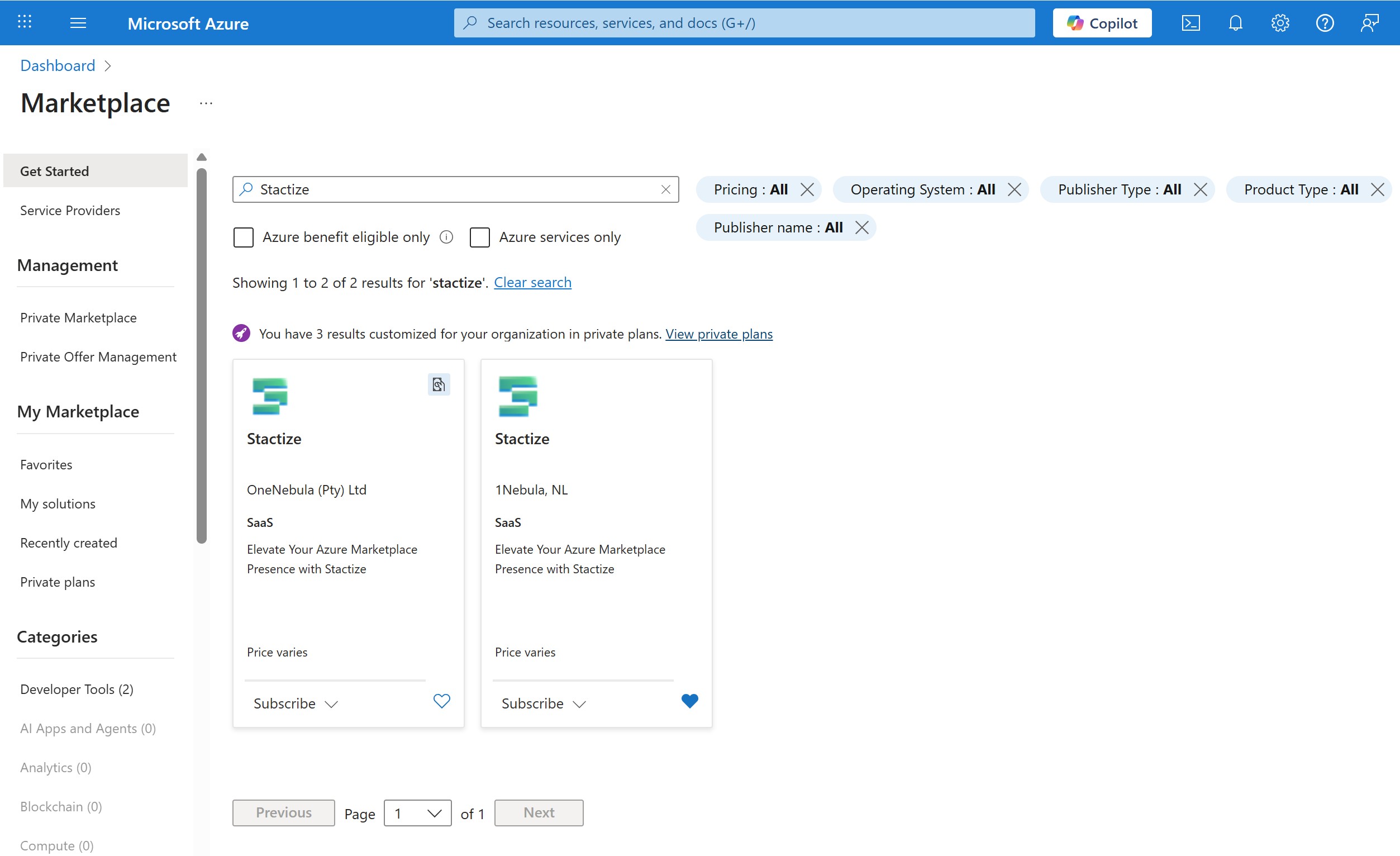This screenshot has height=856, width=1400.
Task: Clear the Stactize search text X
Action: (x=666, y=189)
